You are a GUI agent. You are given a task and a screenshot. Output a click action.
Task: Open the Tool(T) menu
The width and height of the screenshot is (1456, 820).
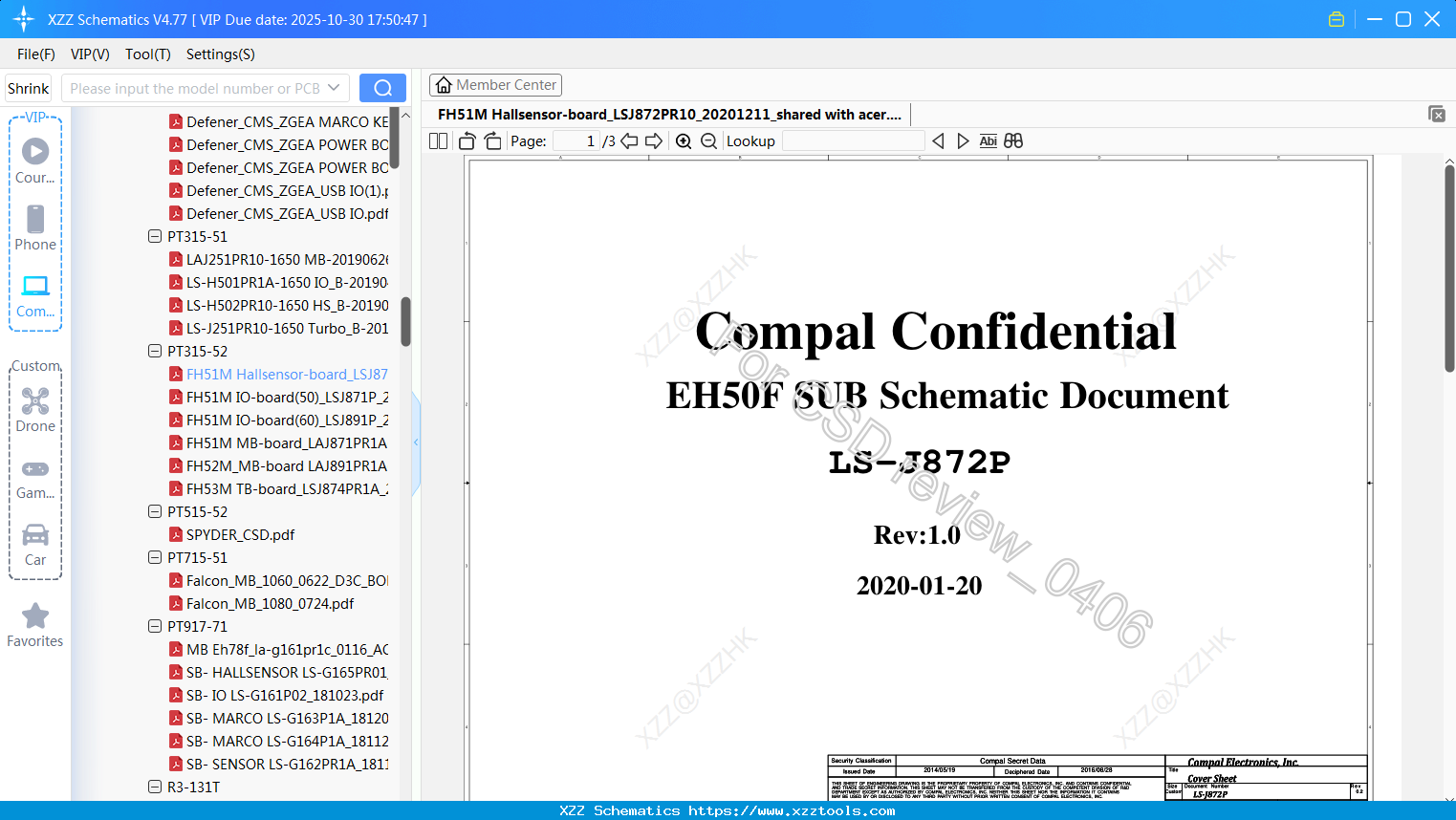148,54
